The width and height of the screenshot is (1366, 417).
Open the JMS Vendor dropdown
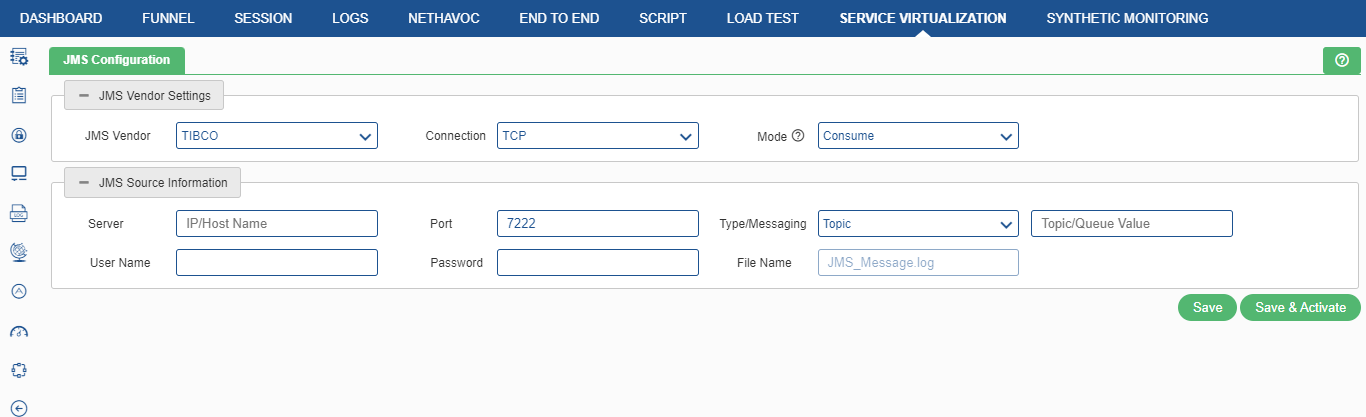277,136
